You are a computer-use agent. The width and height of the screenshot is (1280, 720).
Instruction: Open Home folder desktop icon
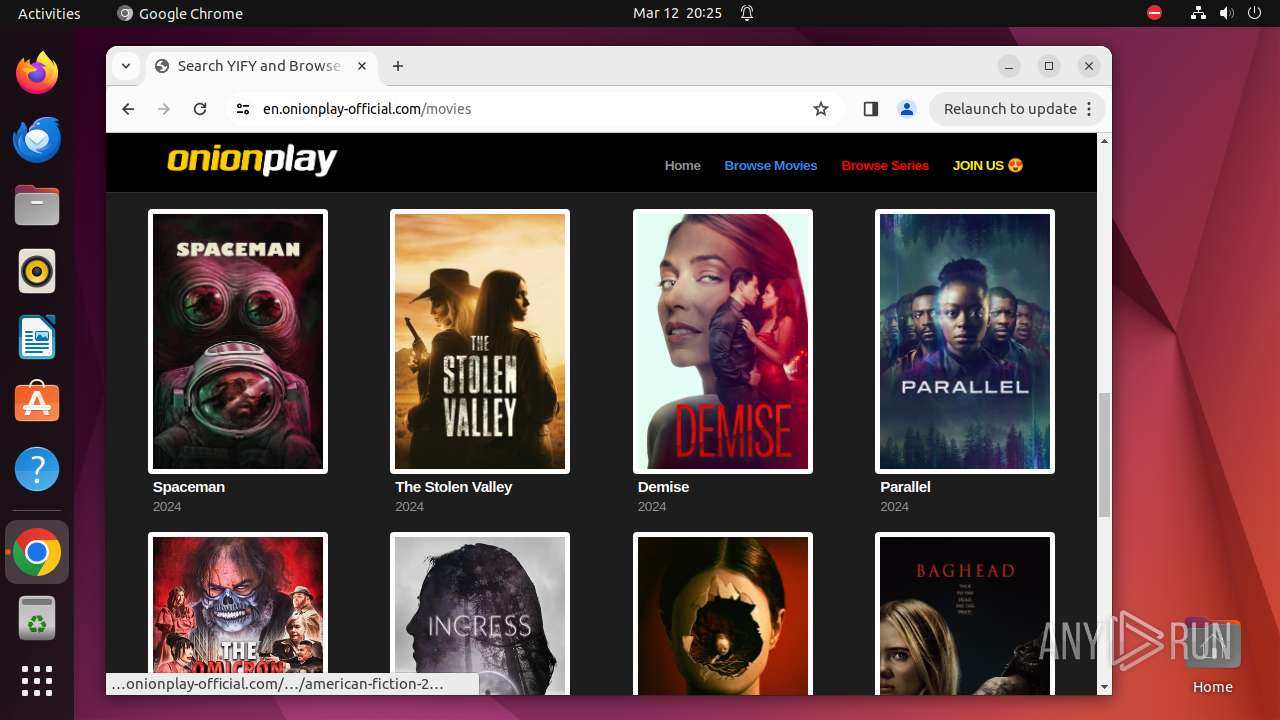click(x=1212, y=655)
